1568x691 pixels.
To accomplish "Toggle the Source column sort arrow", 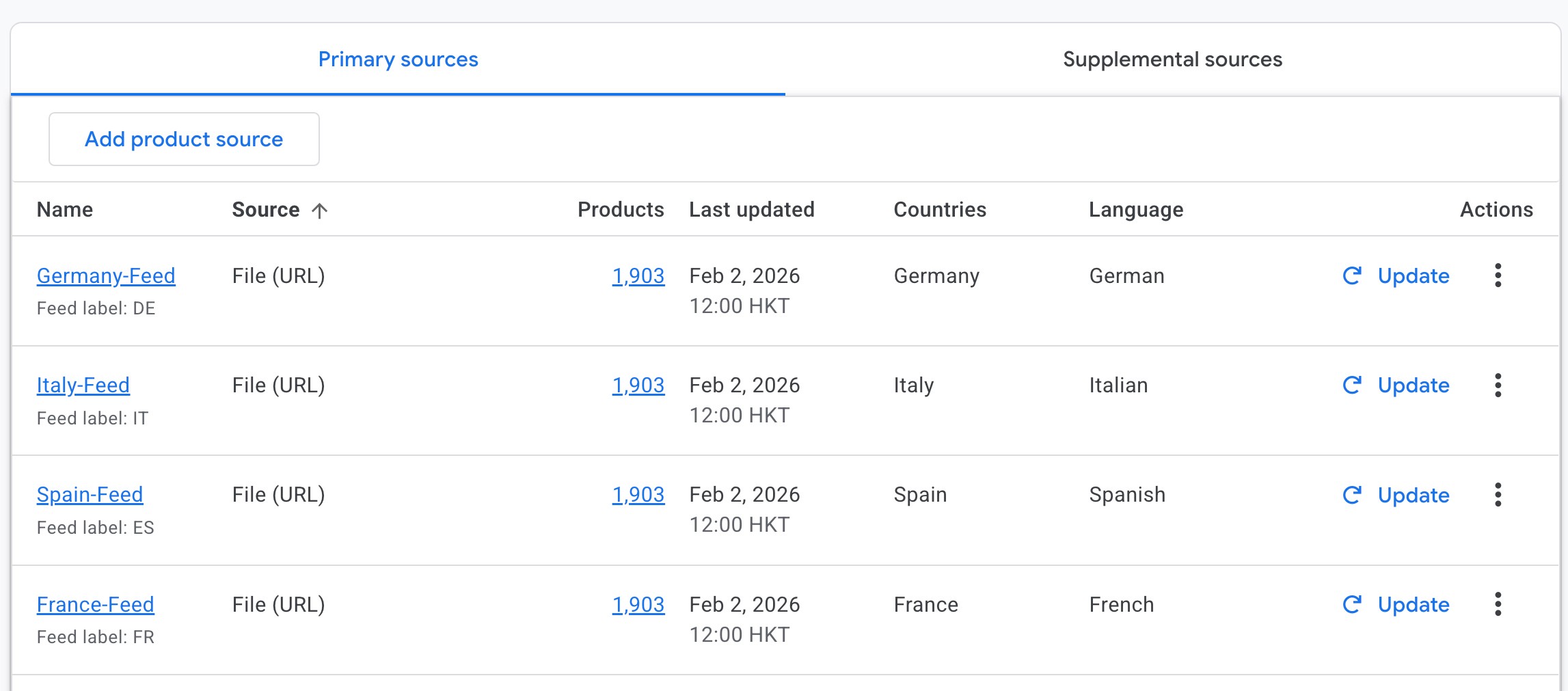I will coord(319,211).
